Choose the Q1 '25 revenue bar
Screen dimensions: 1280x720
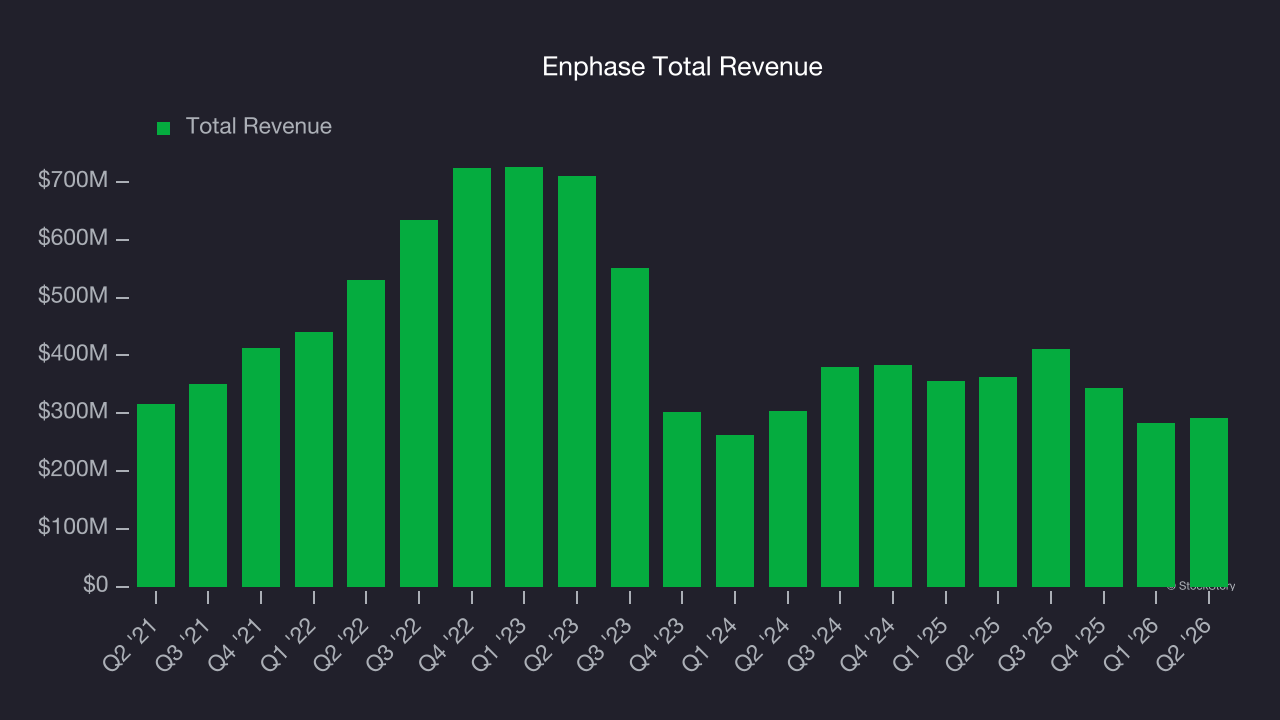tap(946, 484)
